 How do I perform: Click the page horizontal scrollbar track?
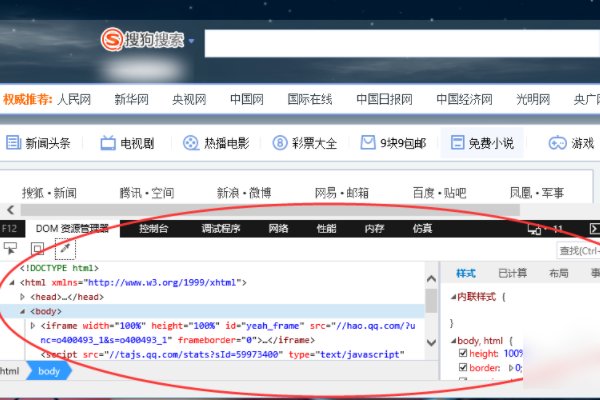[270, 210]
